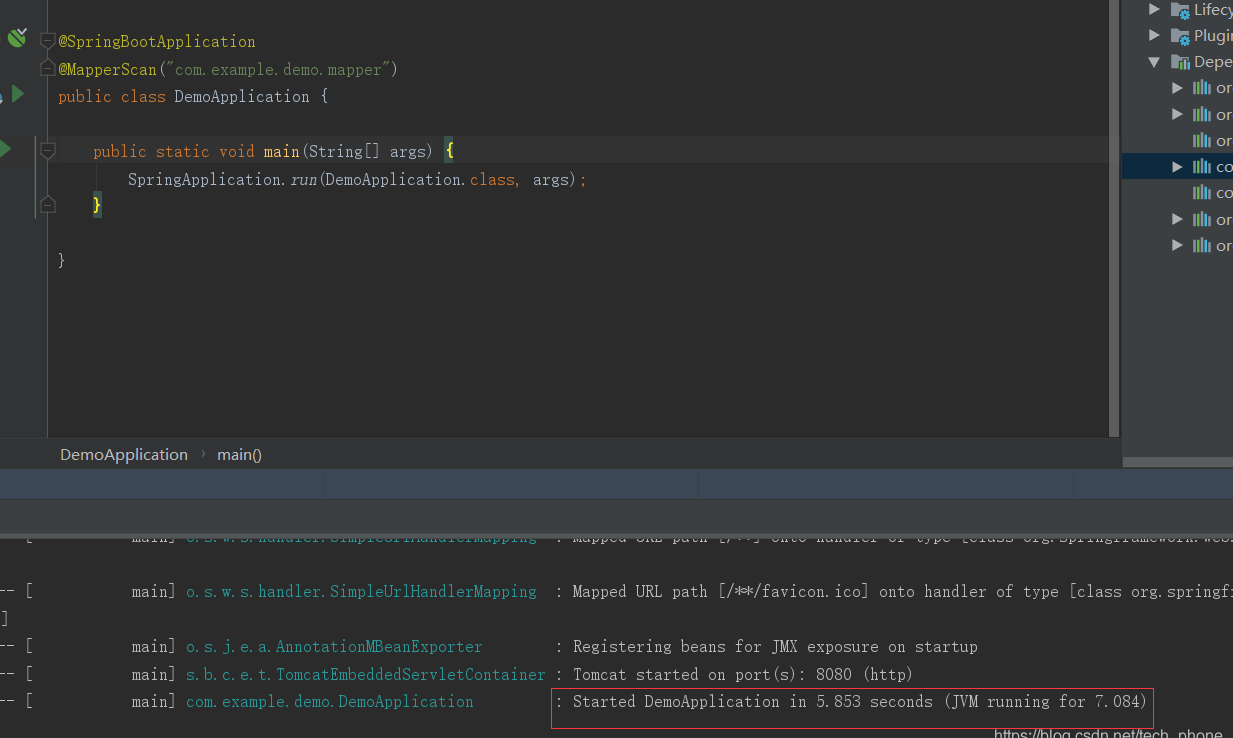Screen dimensions: 1233x738
Task: Click the Plugins folder gear icon
Action: [x=1181, y=36]
